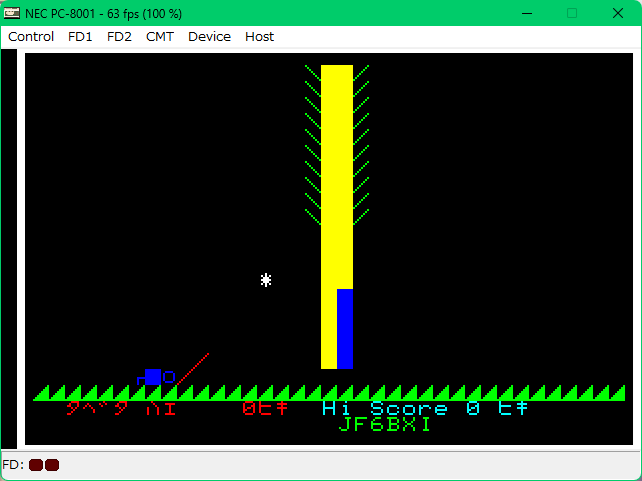642x481 pixels.
Task: Open the Host menu
Action: pyautogui.click(x=260, y=37)
